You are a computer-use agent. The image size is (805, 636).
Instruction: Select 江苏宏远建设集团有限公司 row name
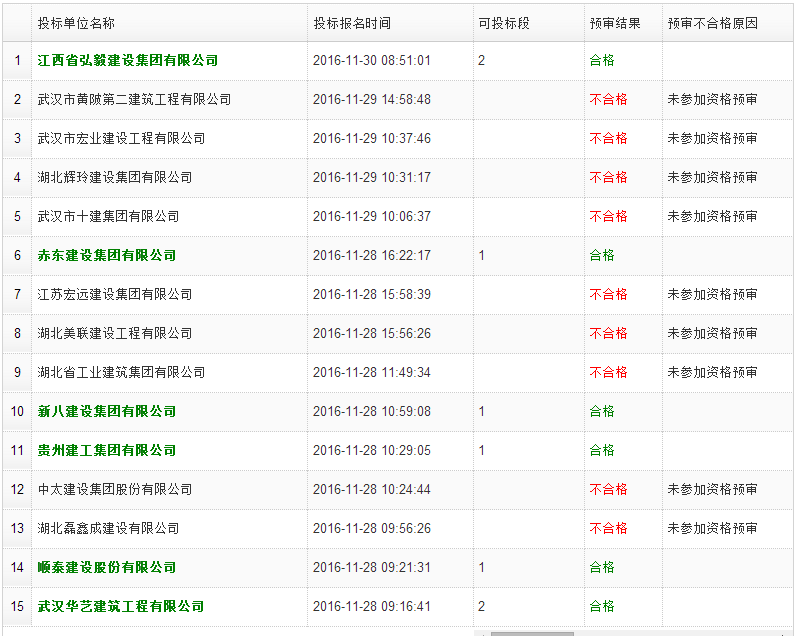tap(115, 295)
